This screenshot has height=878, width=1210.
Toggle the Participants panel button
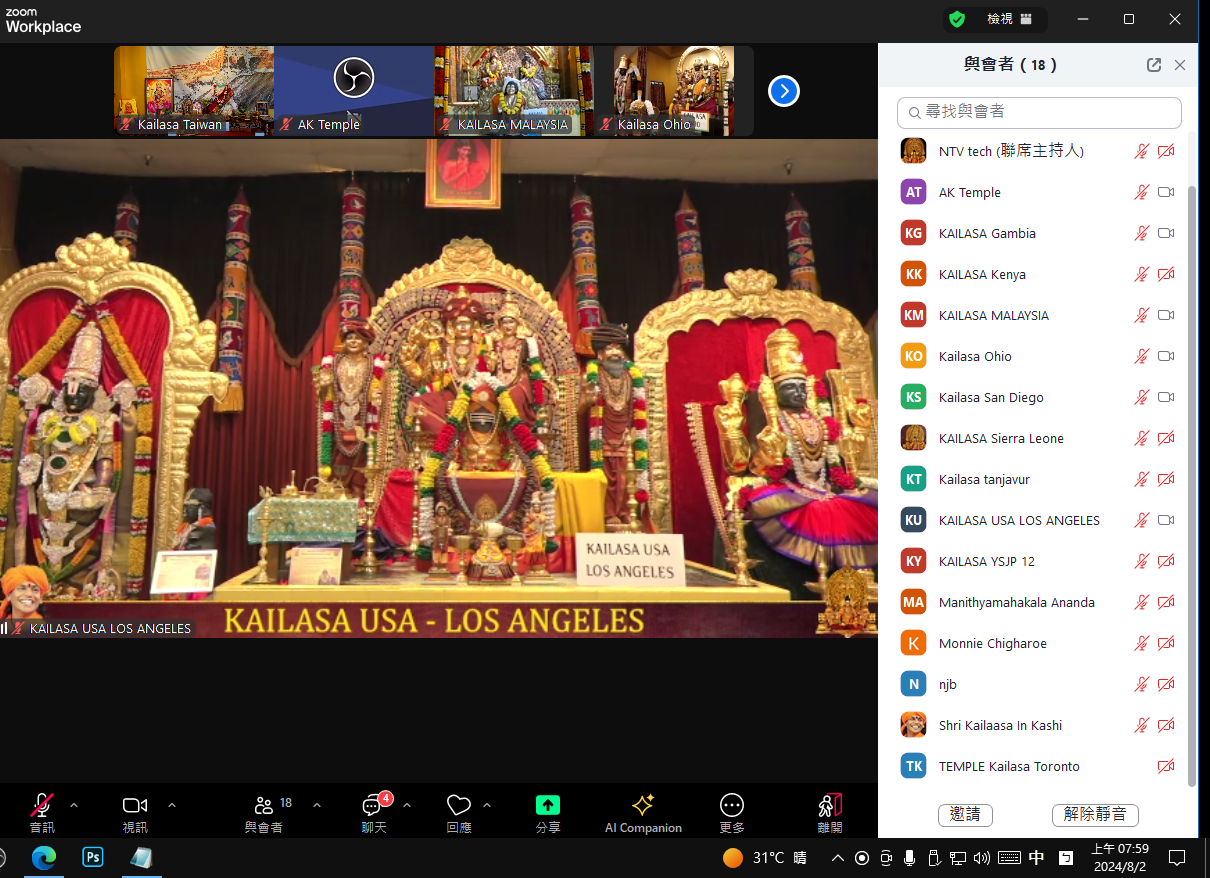[x=264, y=806]
